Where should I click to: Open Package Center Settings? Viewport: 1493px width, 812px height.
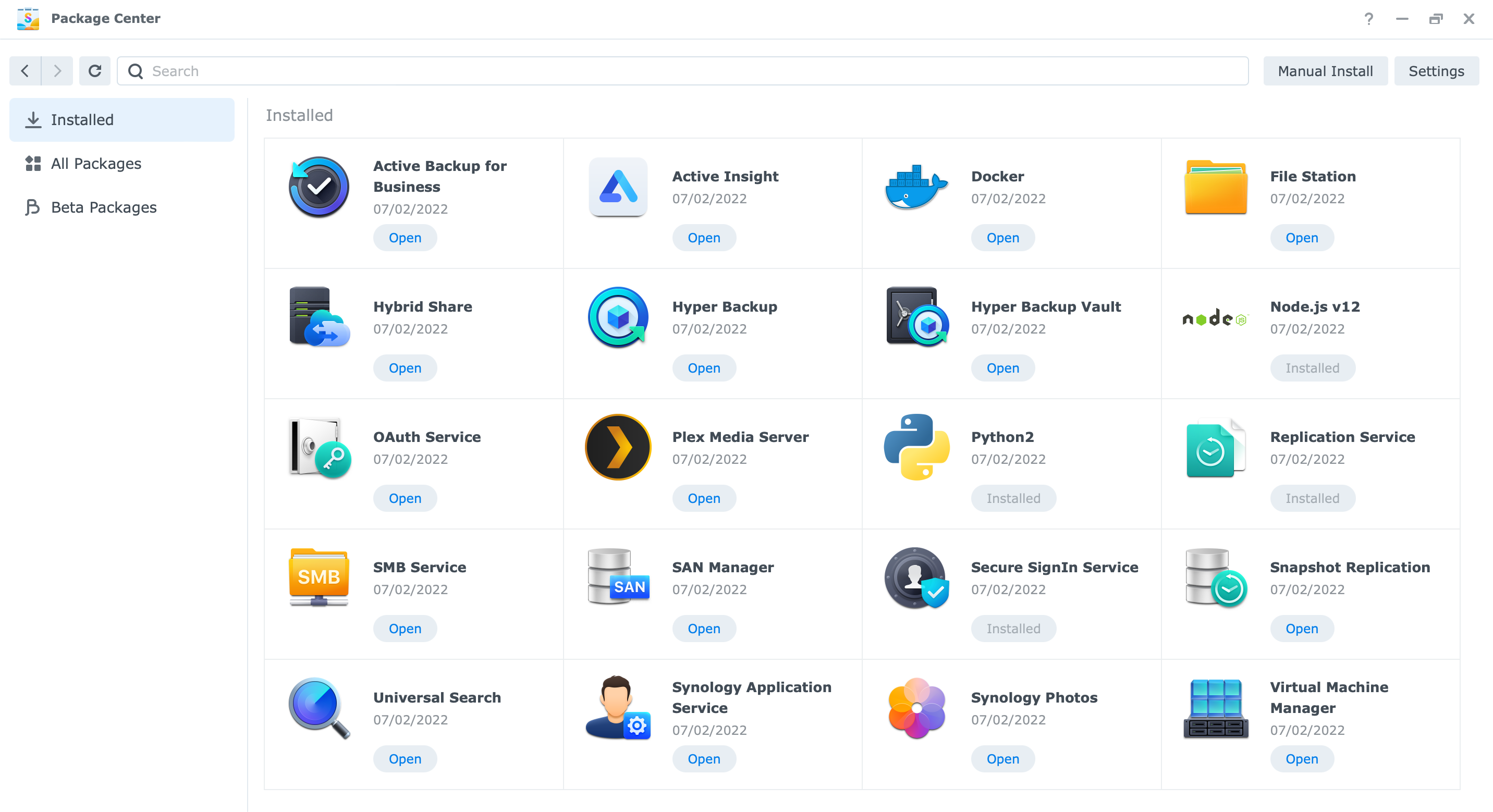click(x=1436, y=71)
